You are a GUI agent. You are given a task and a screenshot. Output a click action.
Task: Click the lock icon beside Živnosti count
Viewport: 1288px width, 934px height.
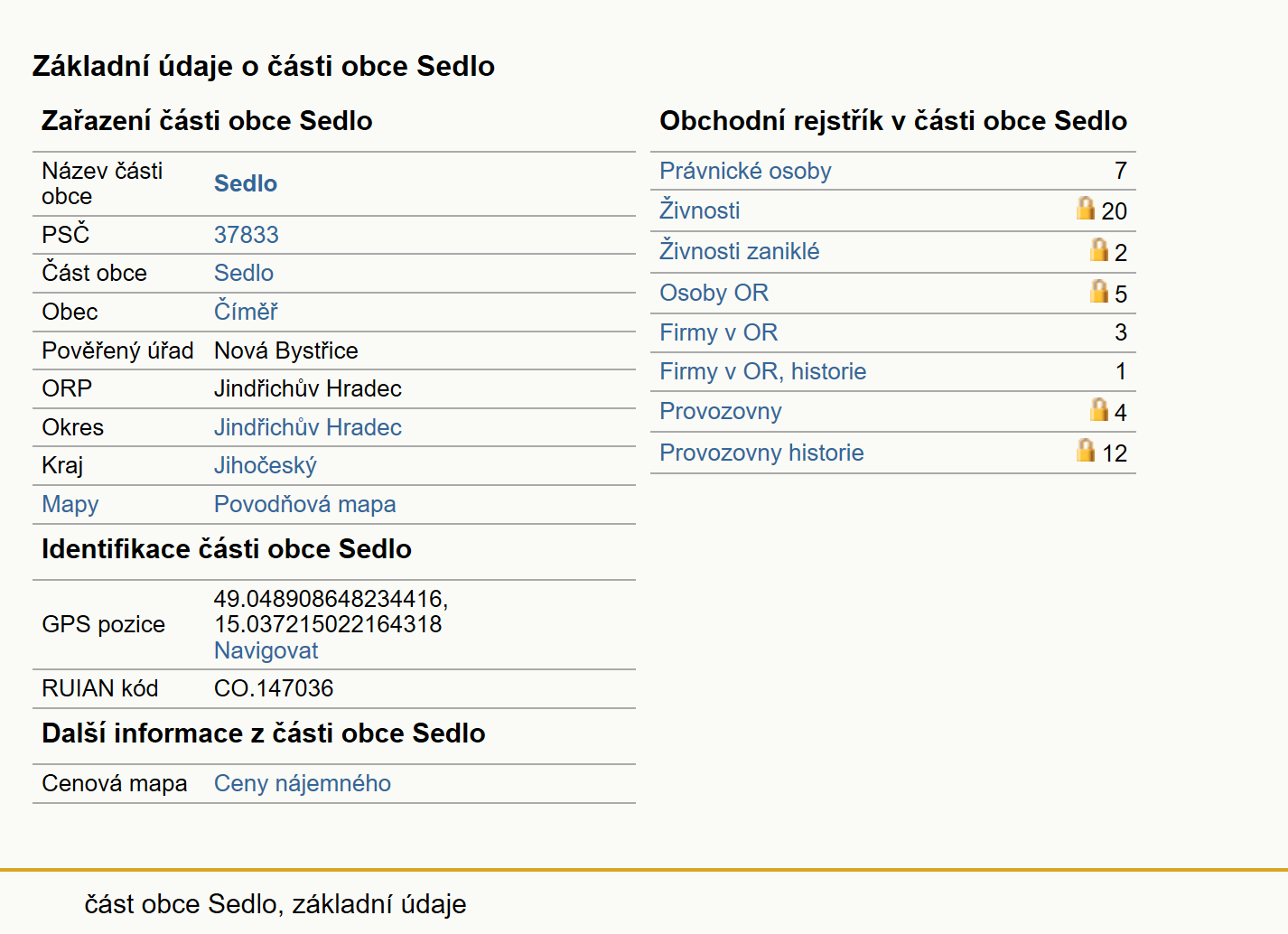pyautogui.click(x=1086, y=209)
